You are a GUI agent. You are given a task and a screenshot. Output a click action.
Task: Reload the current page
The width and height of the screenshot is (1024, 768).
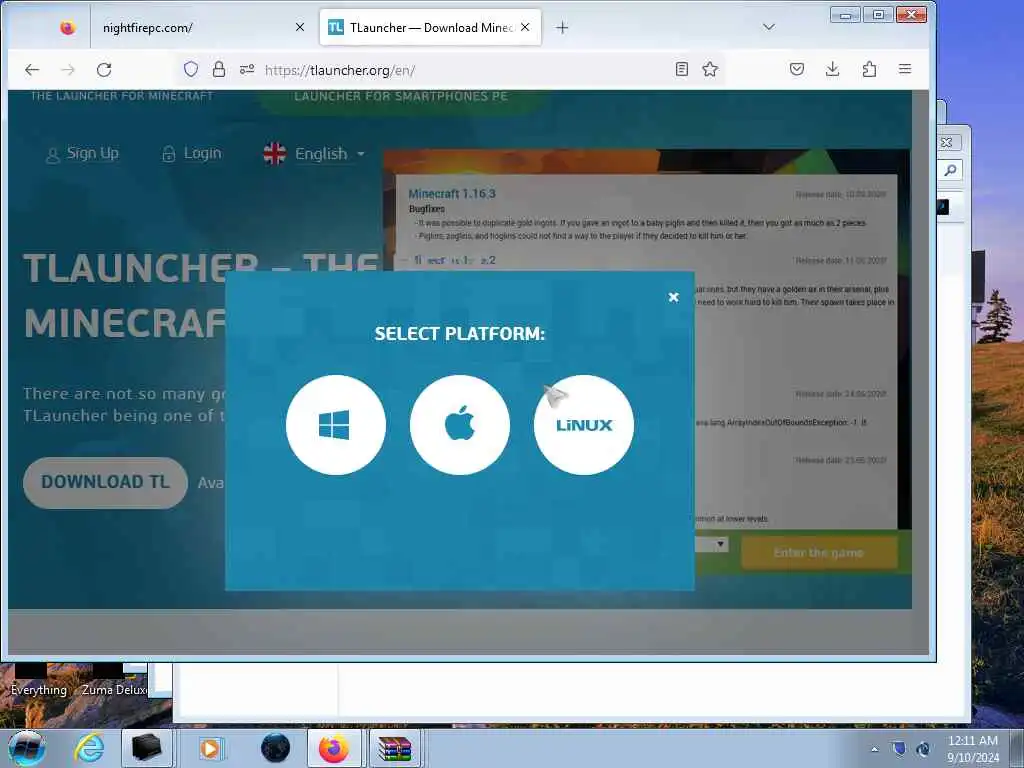coord(104,69)
